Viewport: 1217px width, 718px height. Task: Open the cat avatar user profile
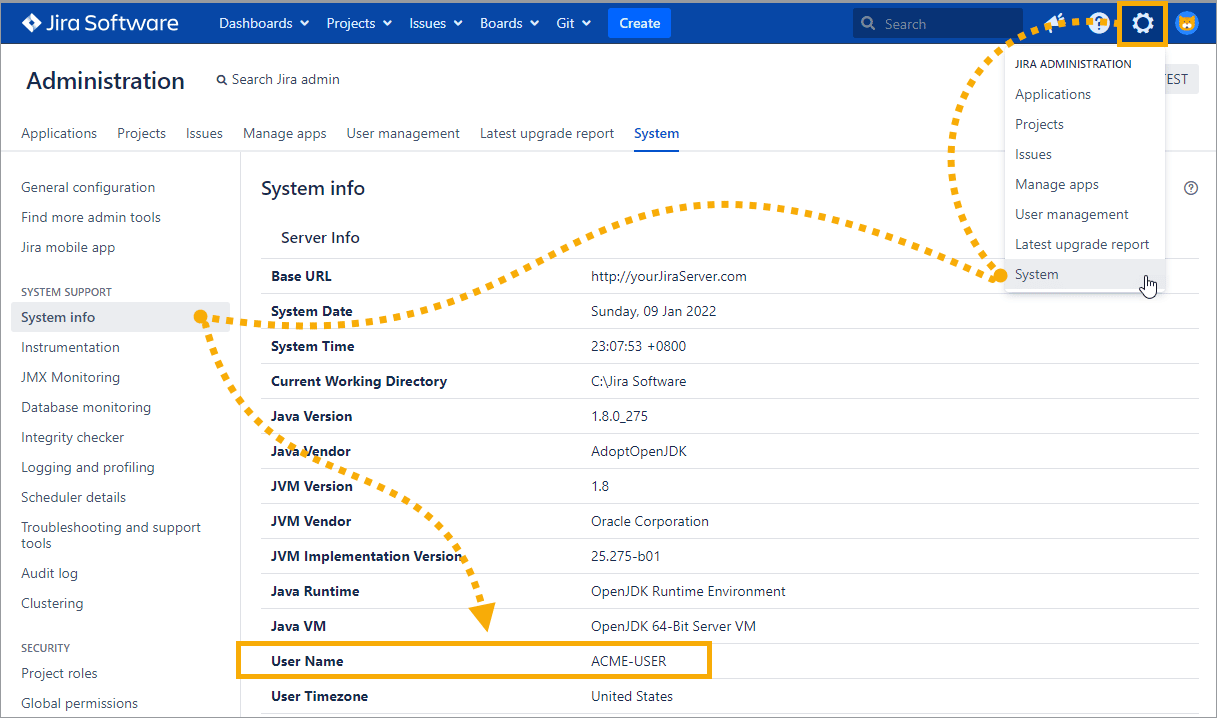(x=1187, y=23)
